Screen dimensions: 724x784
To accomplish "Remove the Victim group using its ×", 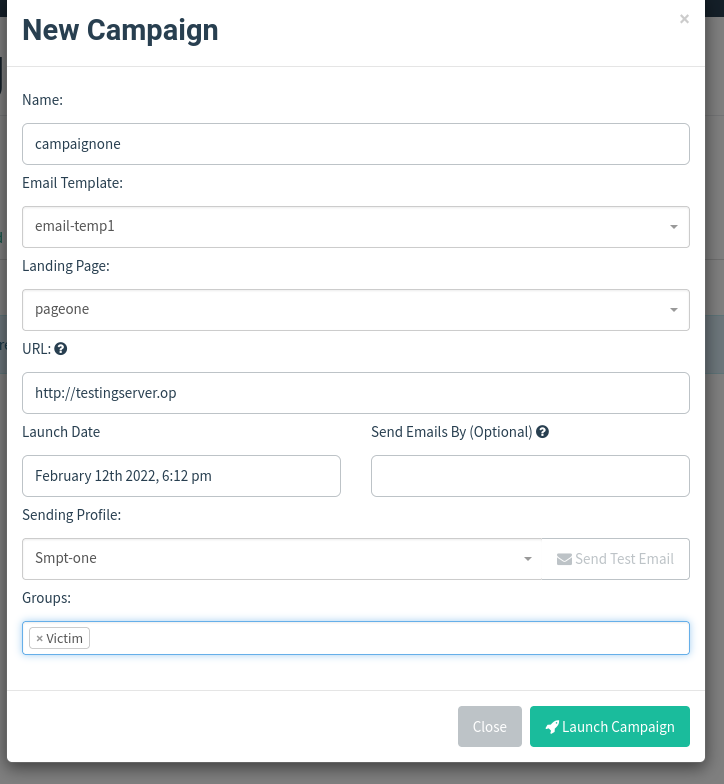I will [39, 638].
